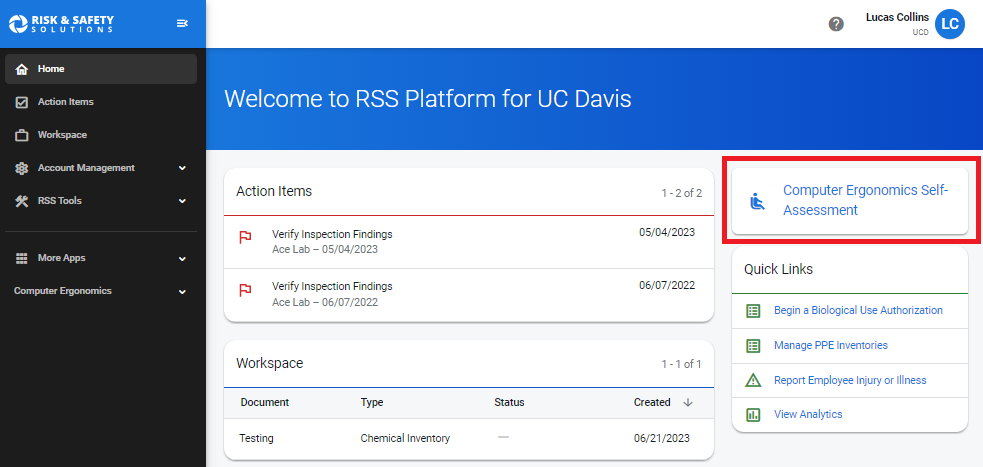Open View Analytics link
This screenshot has height=467, width=983.
[808, 414]
